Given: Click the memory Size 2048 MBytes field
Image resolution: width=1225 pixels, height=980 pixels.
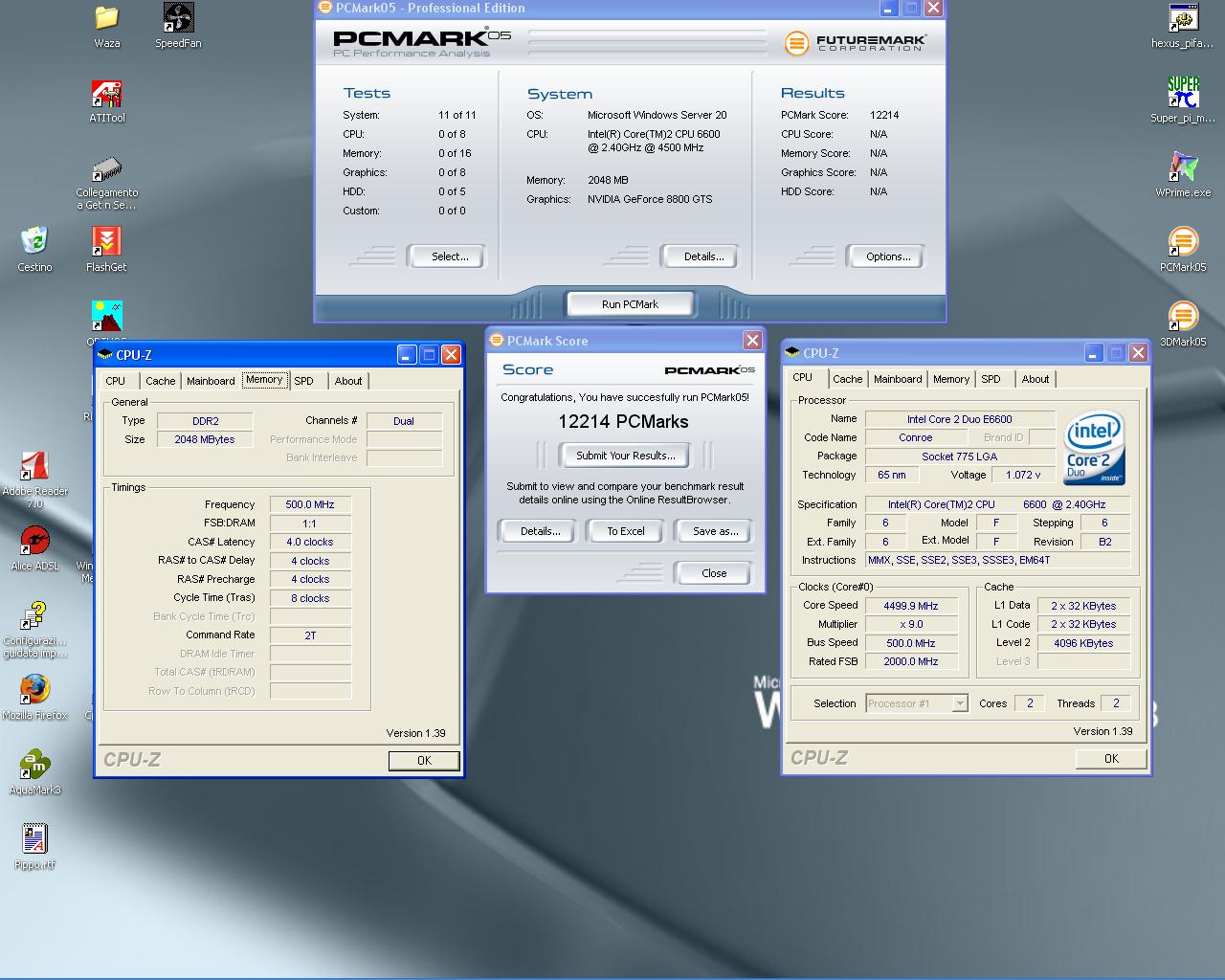Looking at the screenshot, I should pyautogui.click(x=205, y=439).
